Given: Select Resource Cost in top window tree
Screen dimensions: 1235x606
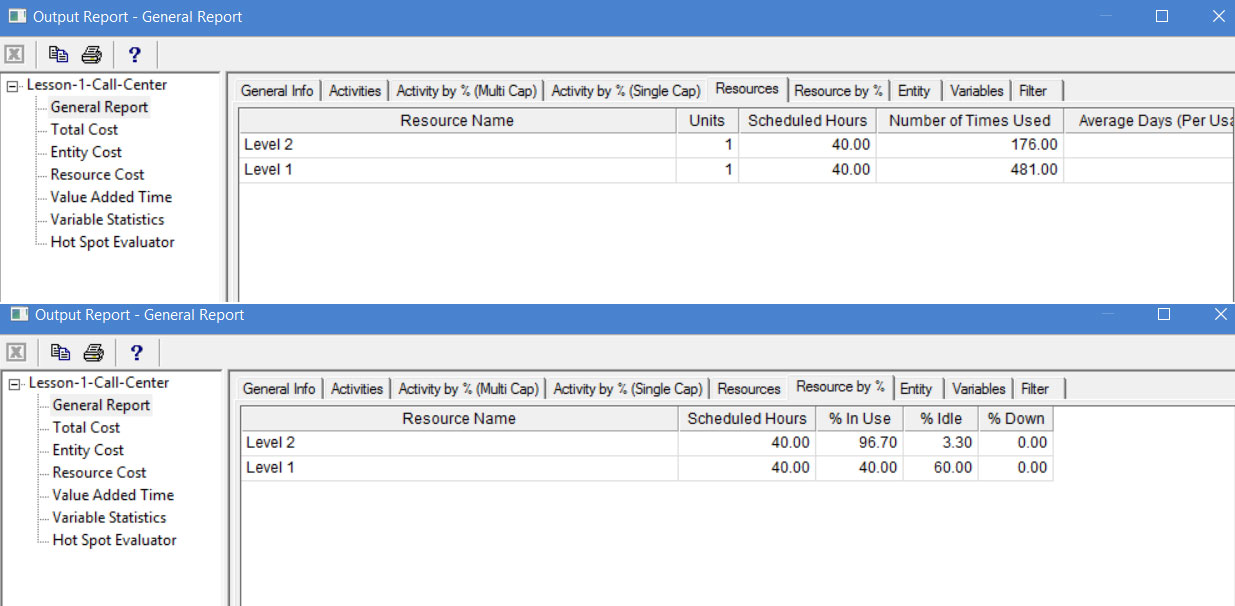Looking at the screenshot, I should 98,175.
